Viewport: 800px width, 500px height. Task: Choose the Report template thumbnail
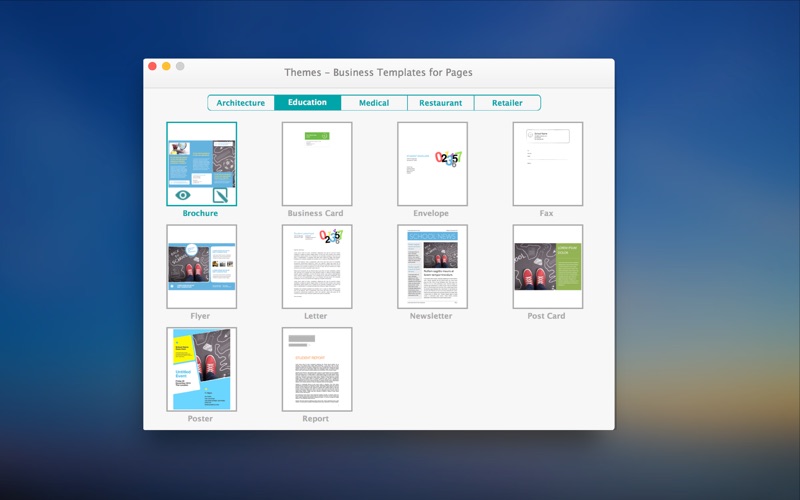coord(317,369)
